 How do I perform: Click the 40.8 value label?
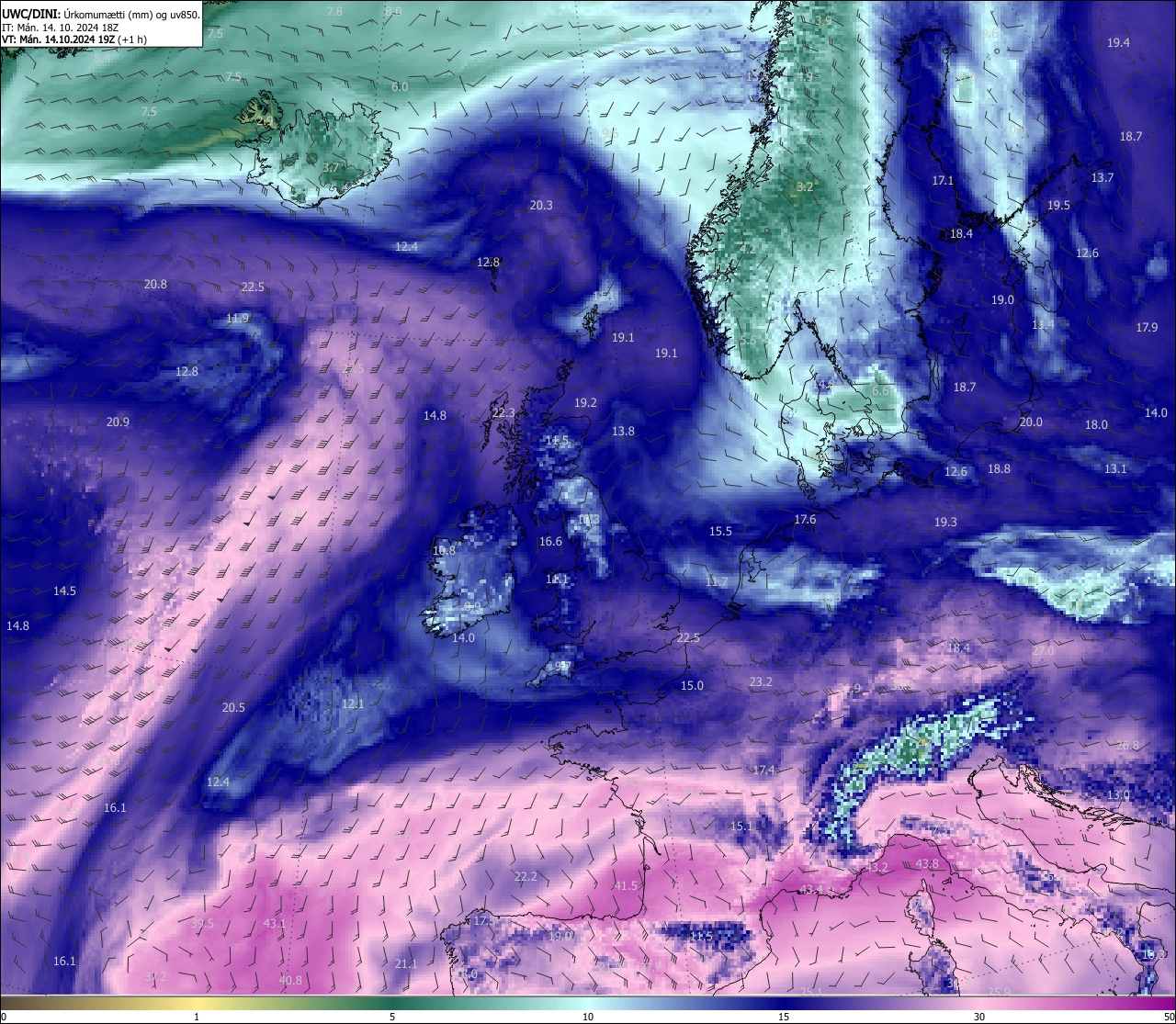290,980
